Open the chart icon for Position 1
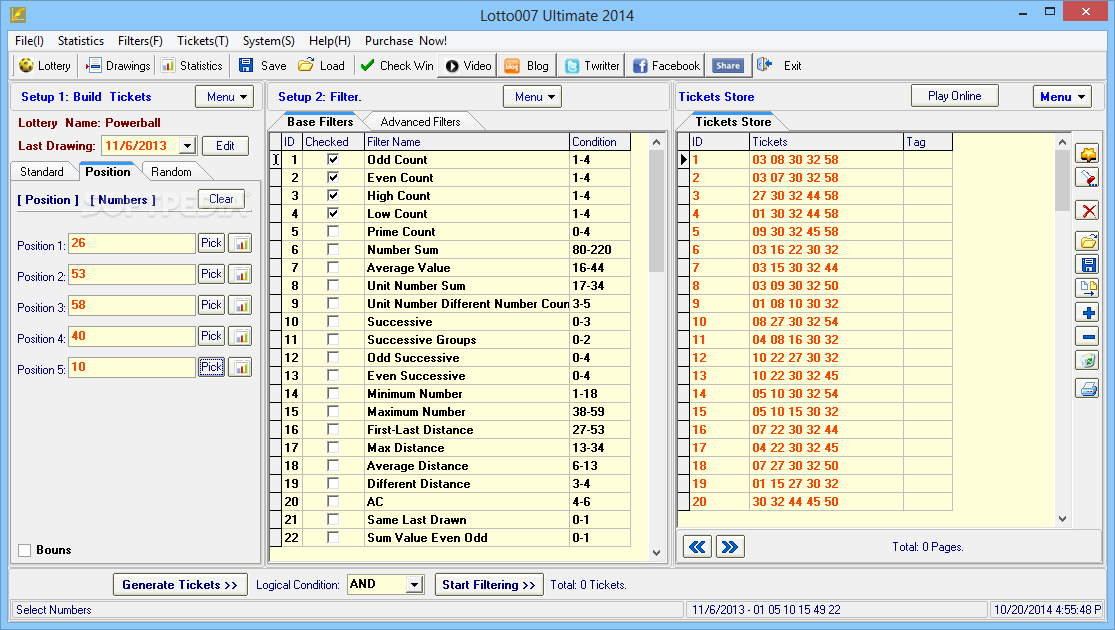 click(x=241, y=243)
